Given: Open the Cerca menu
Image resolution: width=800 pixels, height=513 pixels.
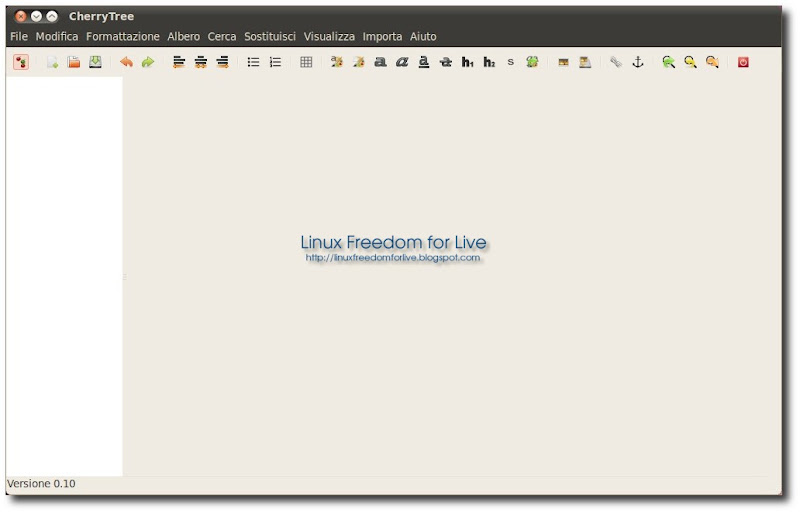Looking at the screenshot, I should pos(222,37).
